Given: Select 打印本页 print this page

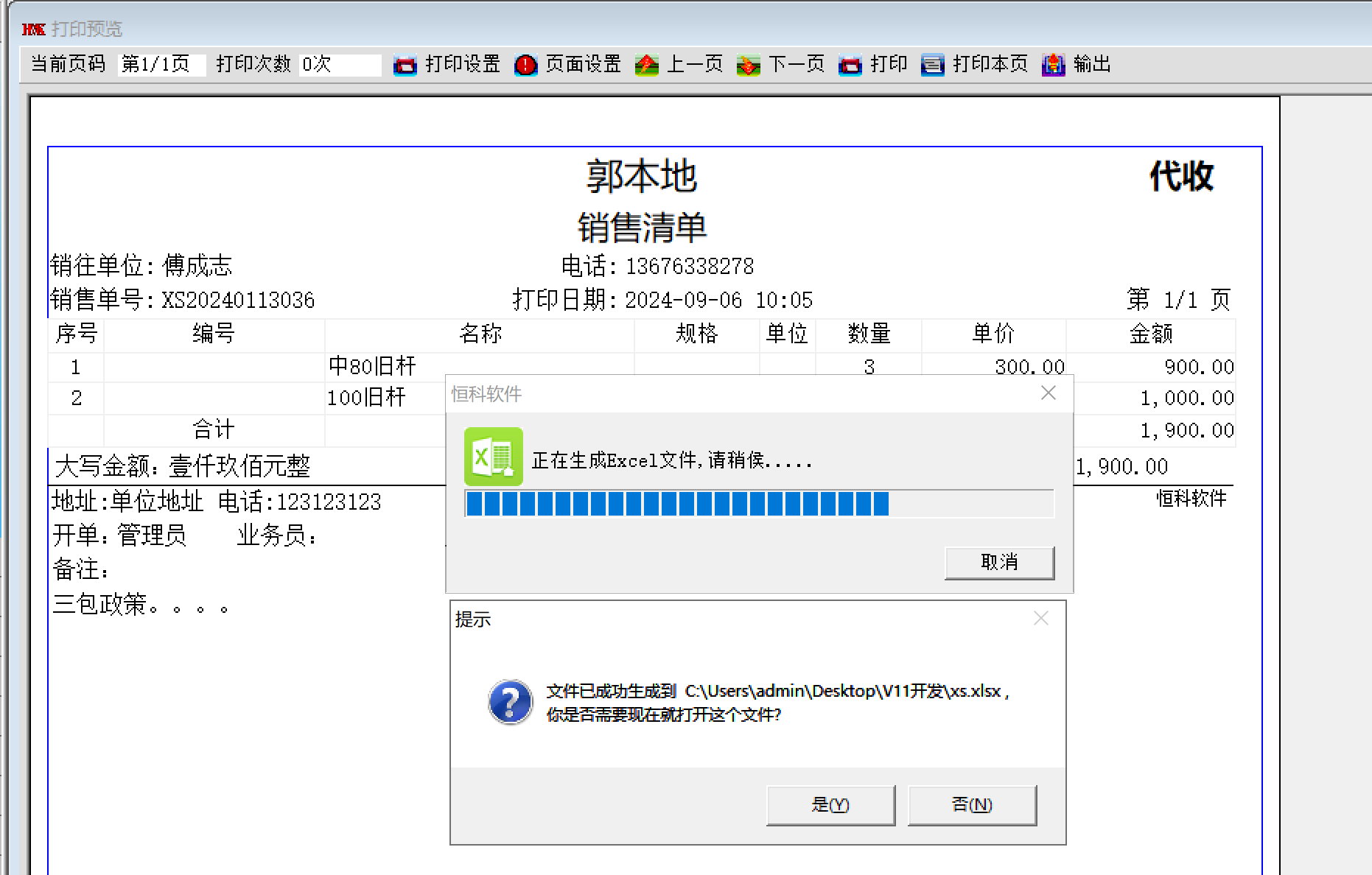Looking at the screenshot, I should pos(990,64).
